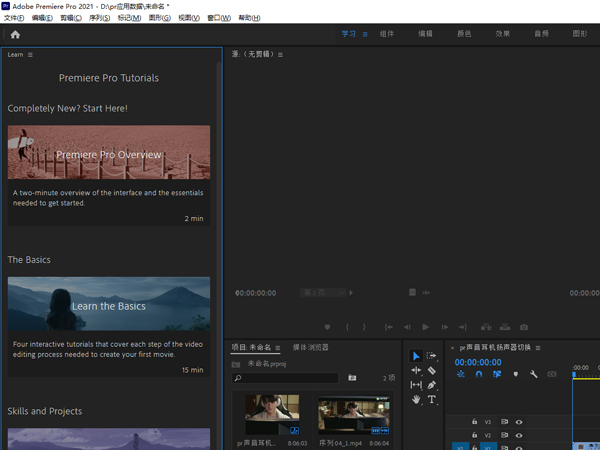Start the Premiere Pro Overview tutorial

pos(109,152)
